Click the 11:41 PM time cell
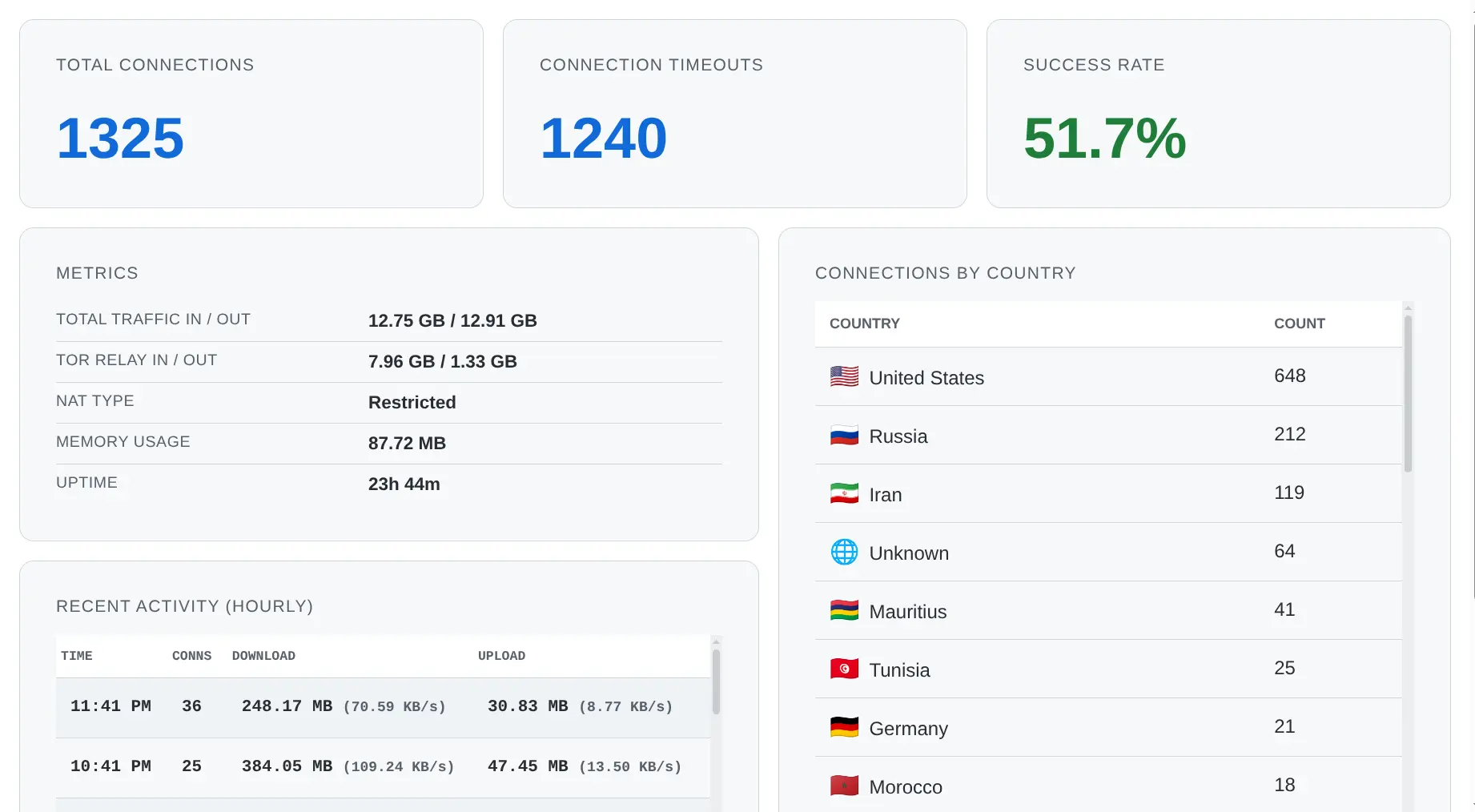 (111, 706)
